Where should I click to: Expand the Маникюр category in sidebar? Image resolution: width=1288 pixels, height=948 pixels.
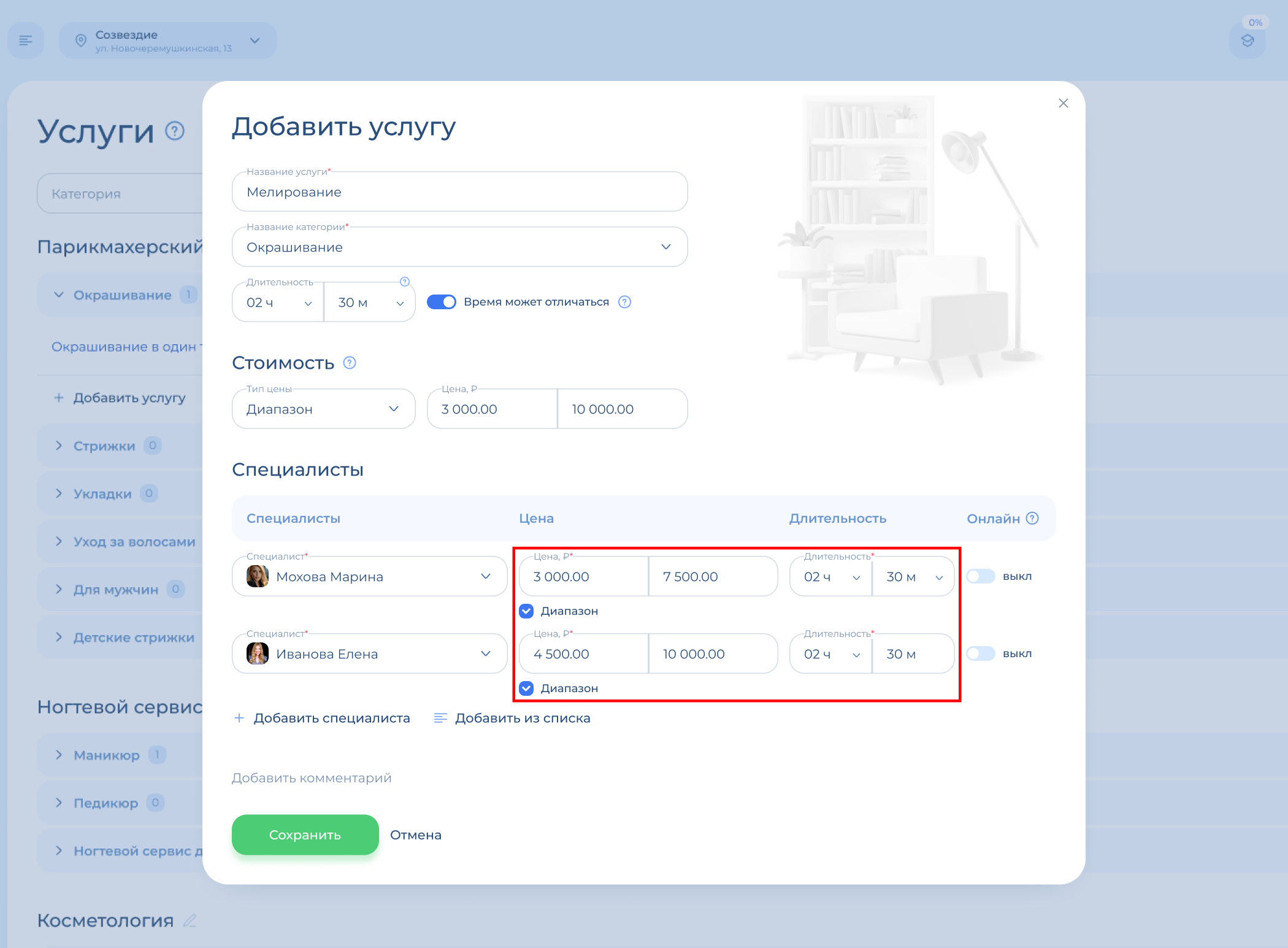pyautogui.click(x=59, y=755)
